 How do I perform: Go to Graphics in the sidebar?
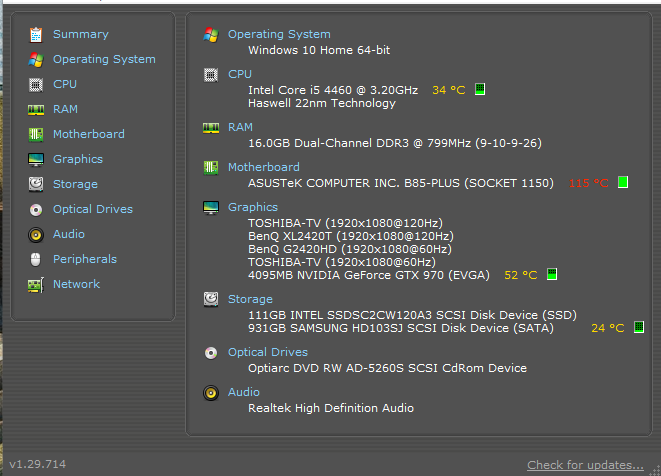78,159
